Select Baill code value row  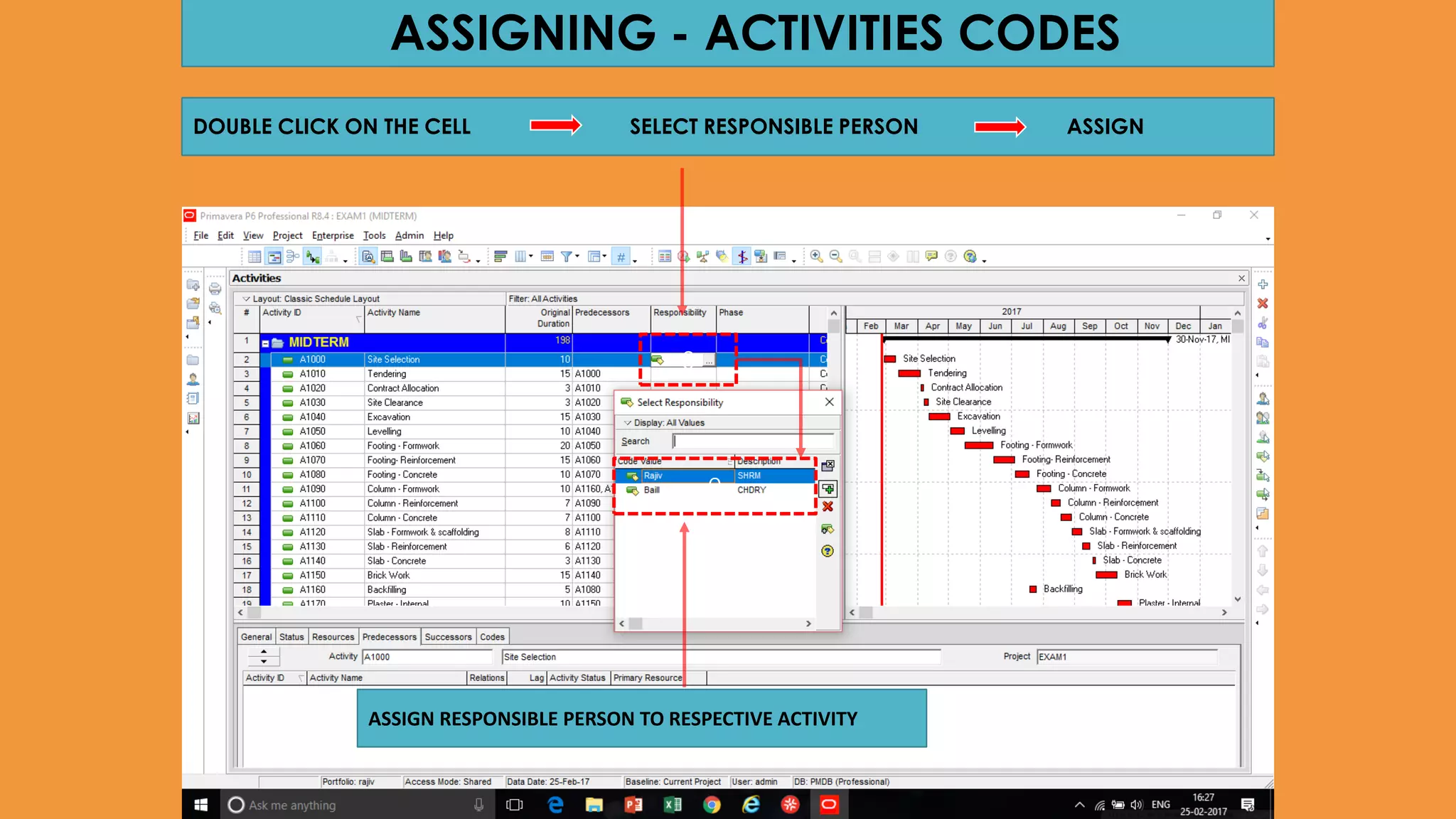coord(652,491)
